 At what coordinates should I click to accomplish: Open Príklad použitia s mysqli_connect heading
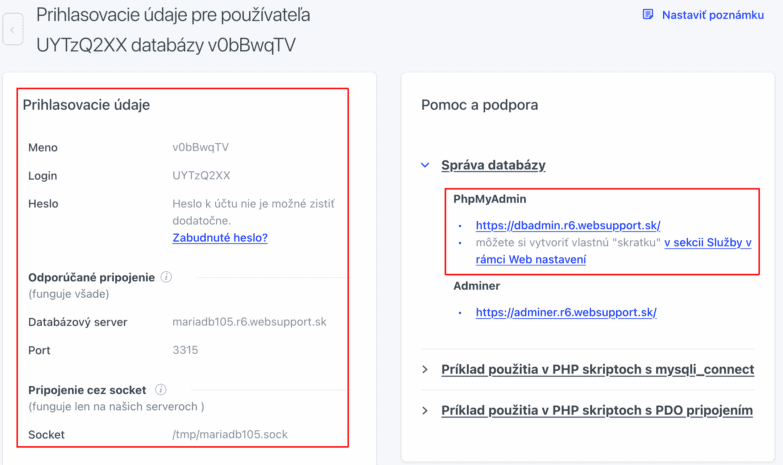pyautogui.click(x=597, y=370)
